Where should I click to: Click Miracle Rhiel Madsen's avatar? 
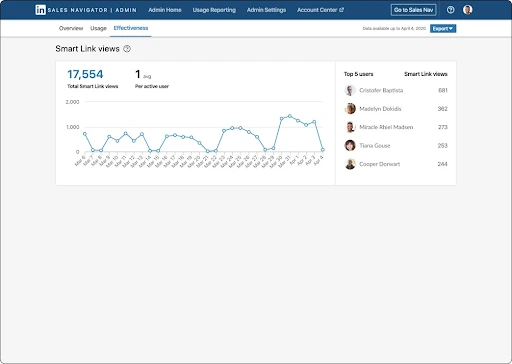(350, 127)
